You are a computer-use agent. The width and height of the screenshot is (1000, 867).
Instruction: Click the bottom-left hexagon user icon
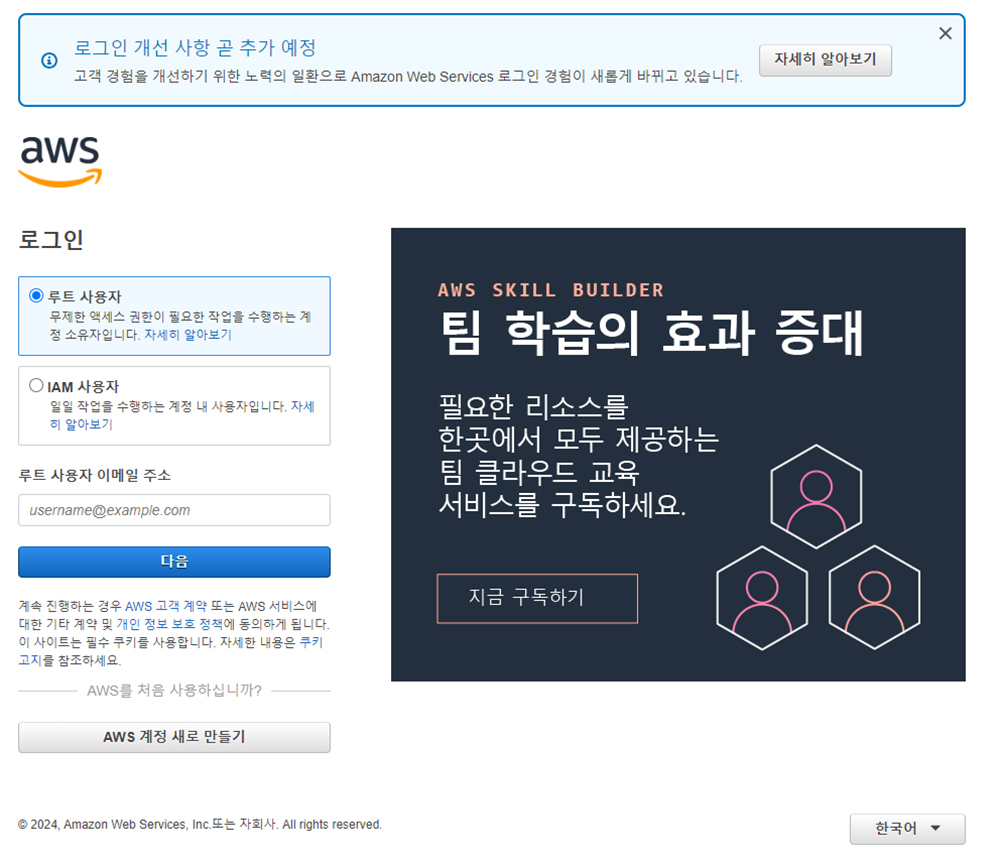tap(762, 598)
